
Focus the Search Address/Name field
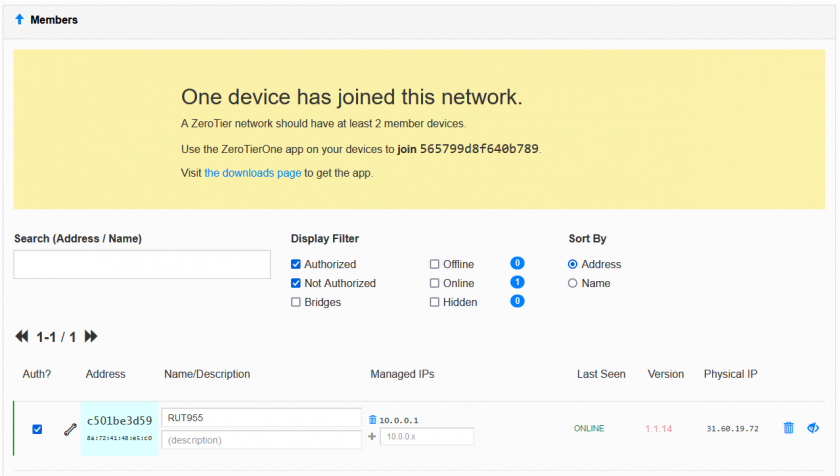142,265
